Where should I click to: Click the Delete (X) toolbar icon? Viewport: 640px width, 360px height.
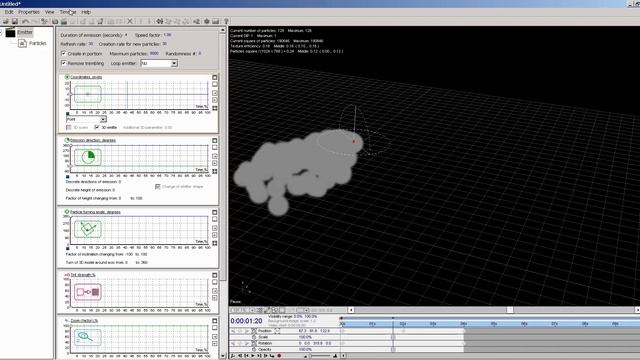(130, 22)
